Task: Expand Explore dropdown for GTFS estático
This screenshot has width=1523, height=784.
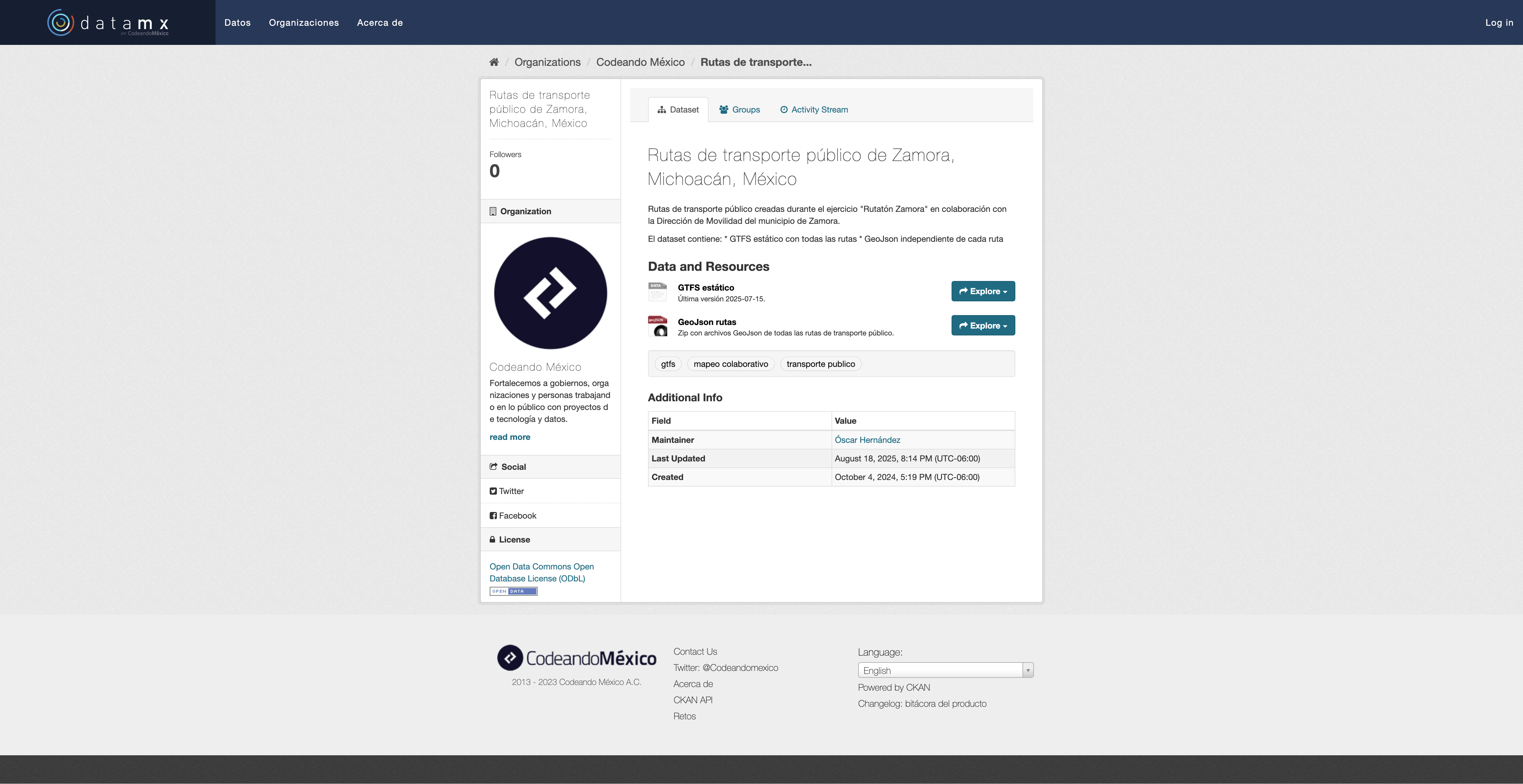Action: 983,291
